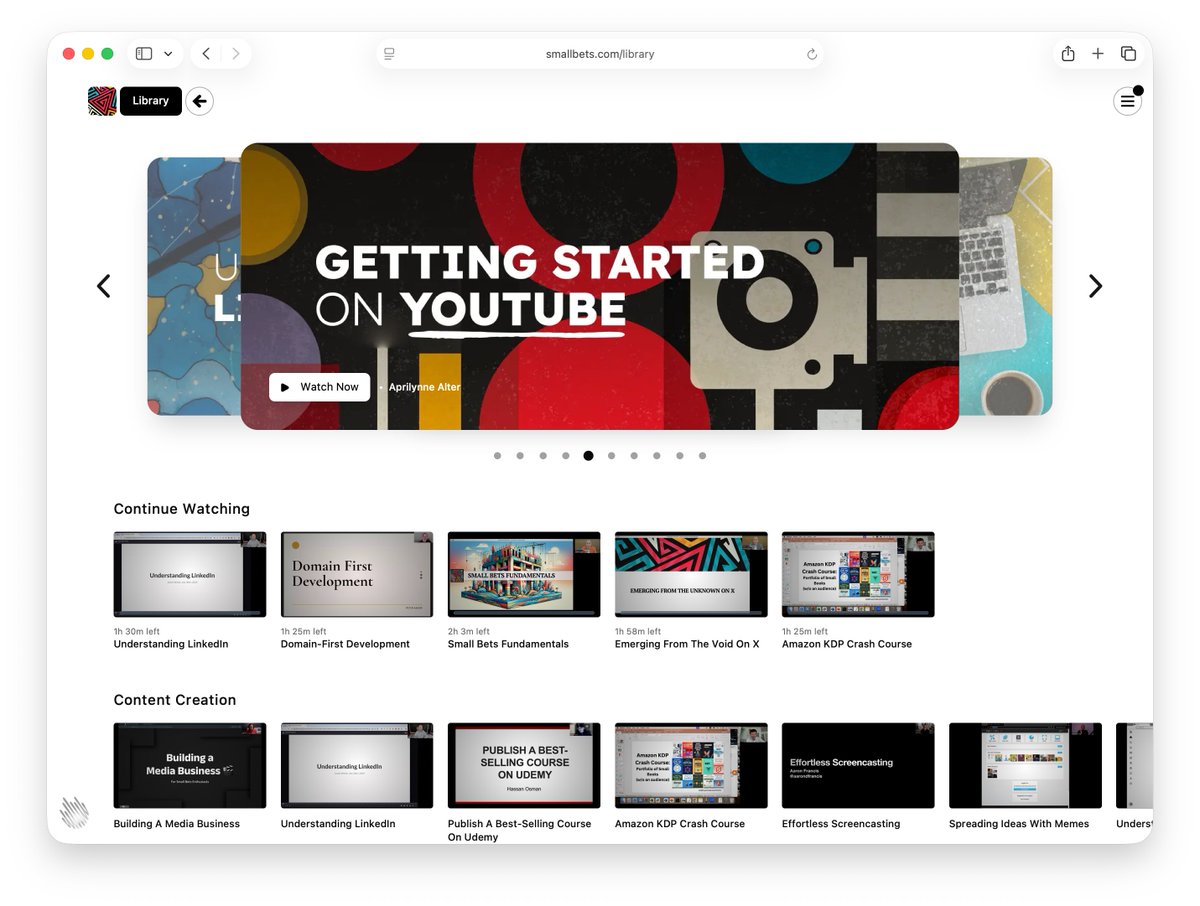
Task: Go to previous carousel slide
Action: (x=104, y=286)
